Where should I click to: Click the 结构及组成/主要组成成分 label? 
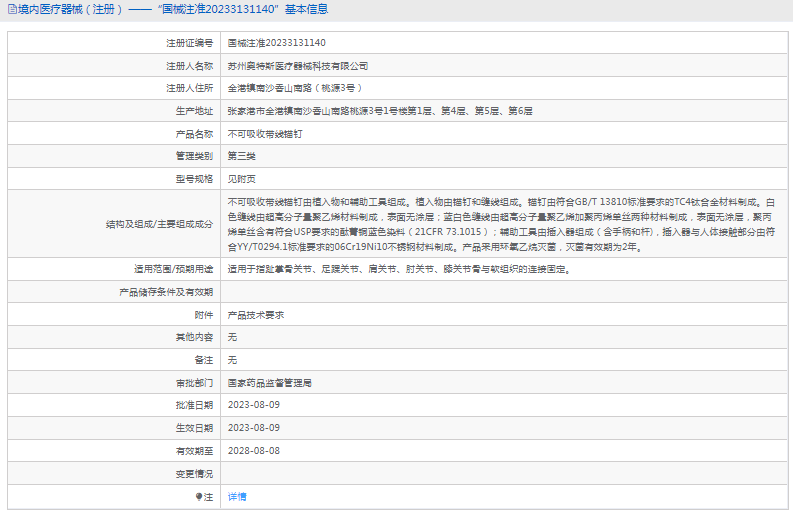point(159,224)
